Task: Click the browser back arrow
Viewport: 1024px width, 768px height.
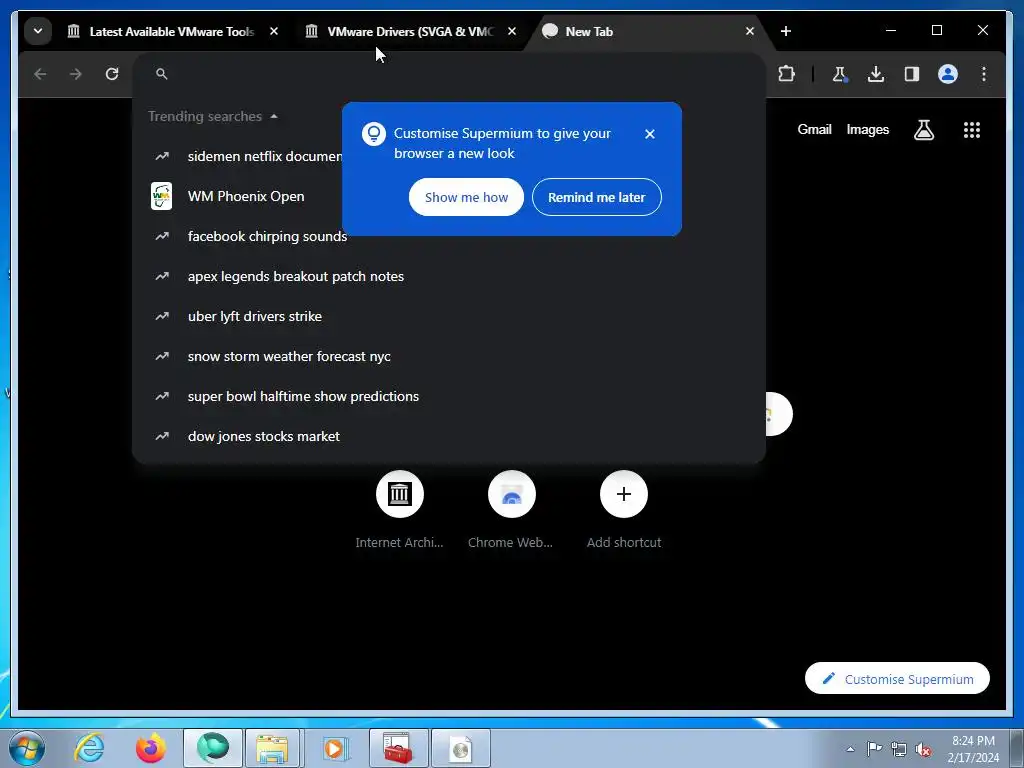Action: [40, 74]
